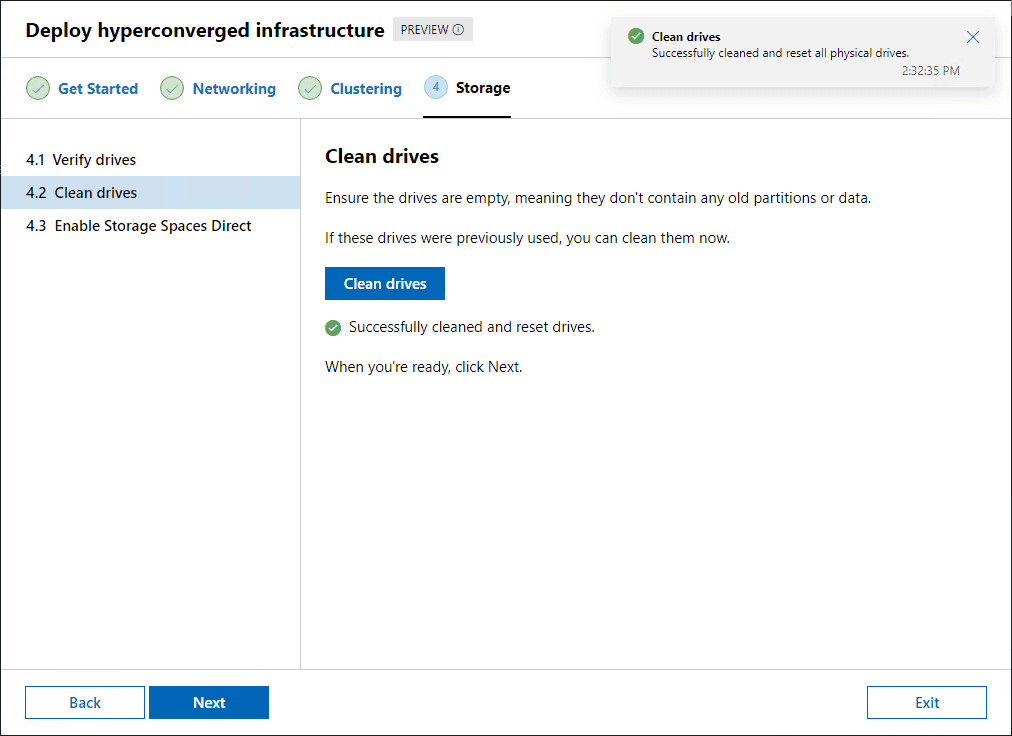Open the Get Started tab
Image resolution: width=1012 pixels, height=736 pixels.
98,89
